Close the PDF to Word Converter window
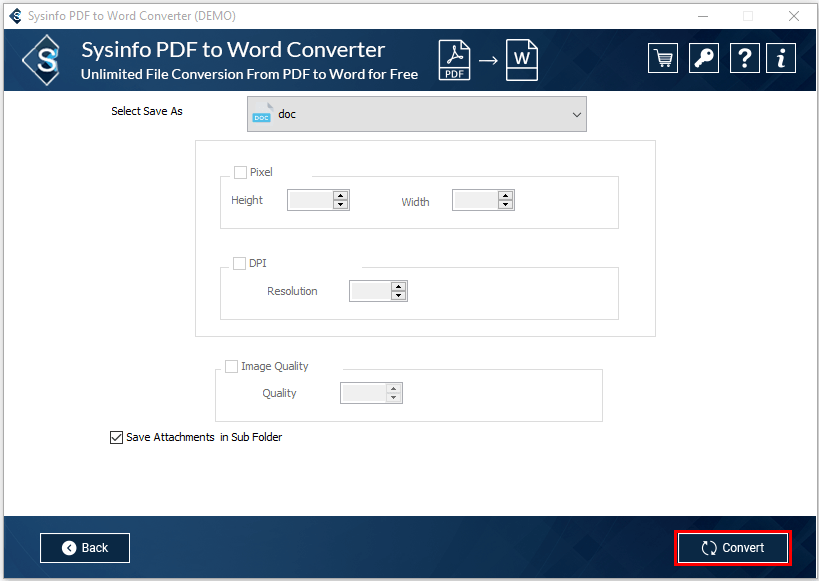Image resolution: width=819 pixels, height=581 pixels. click(x=792, y=16)
